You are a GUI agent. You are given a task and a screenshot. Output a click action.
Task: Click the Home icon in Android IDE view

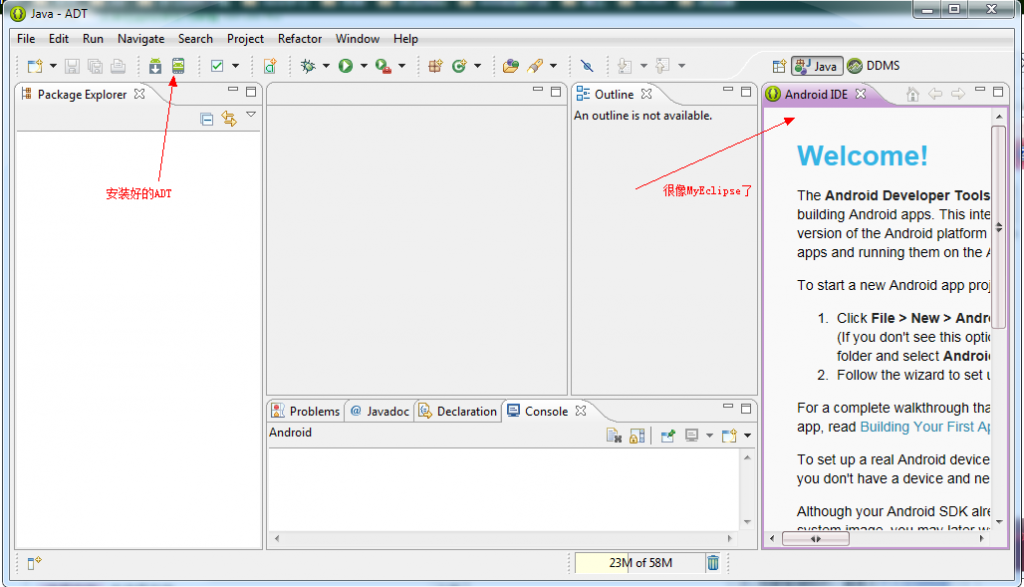(912, 95)
